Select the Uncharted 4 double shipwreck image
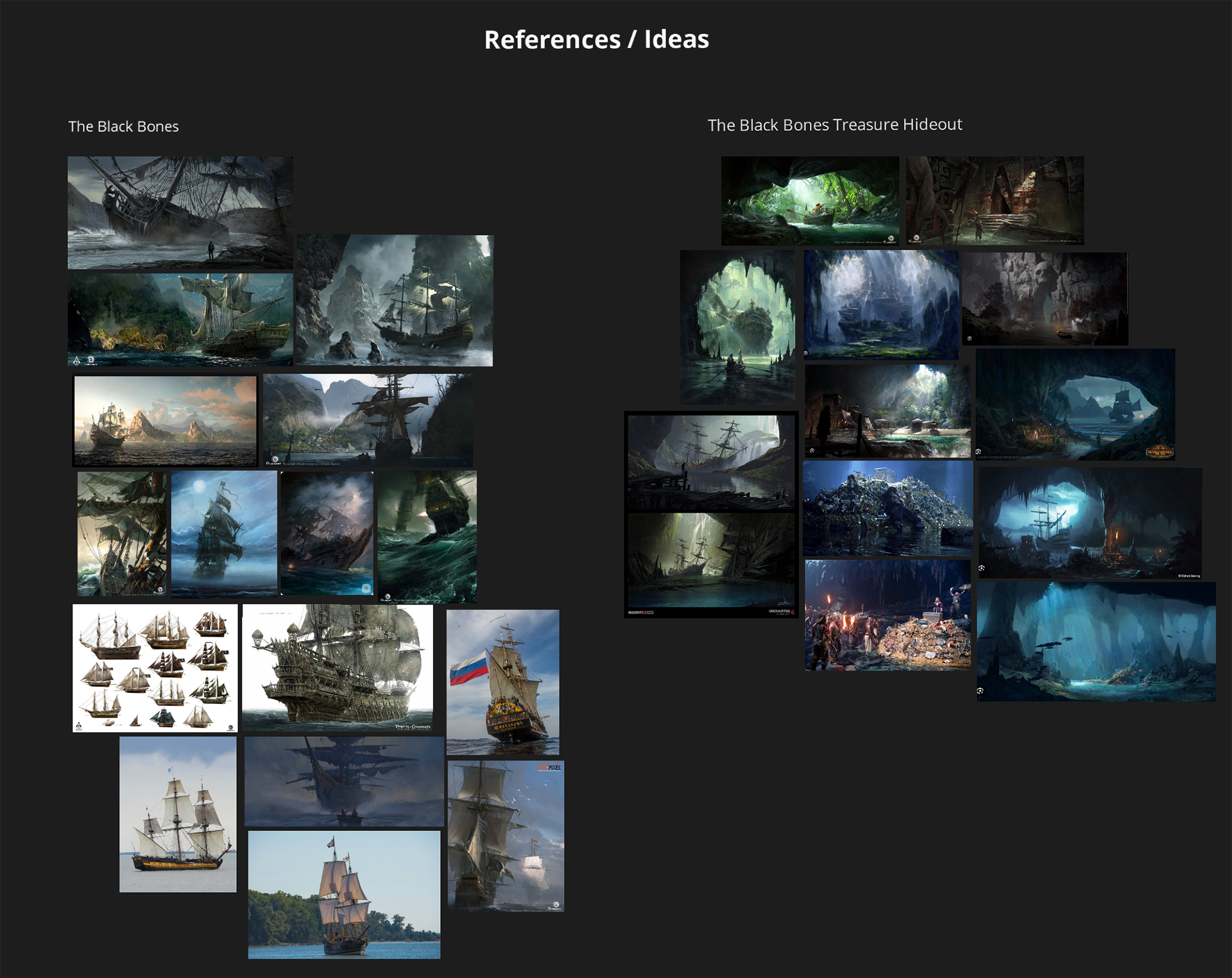The image size is (1232, 978). 711,514
